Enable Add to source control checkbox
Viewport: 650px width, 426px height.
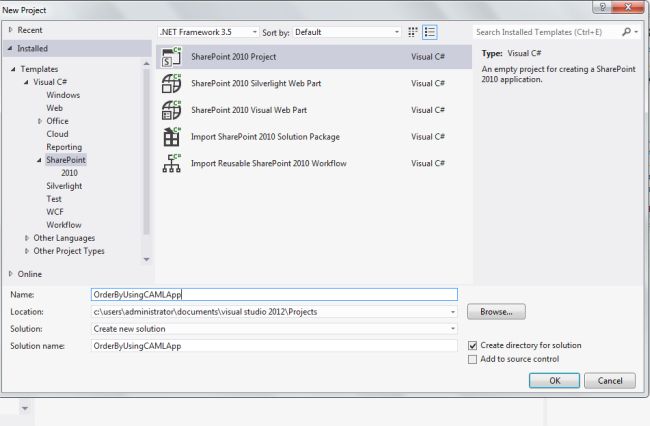click(473, 359)
